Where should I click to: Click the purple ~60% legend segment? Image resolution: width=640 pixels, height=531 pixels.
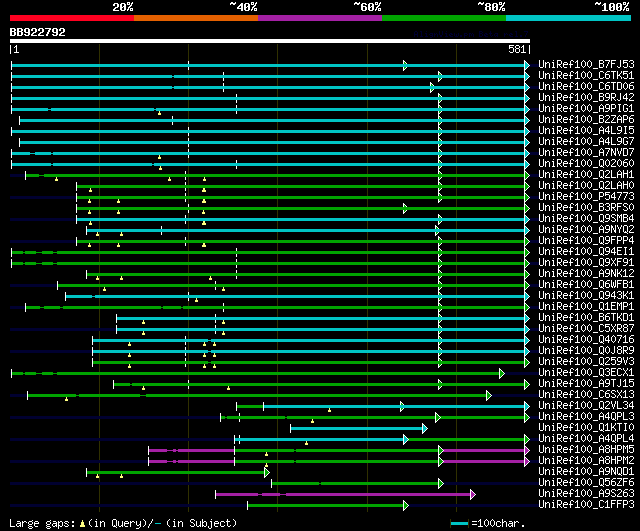pos(320,18)
